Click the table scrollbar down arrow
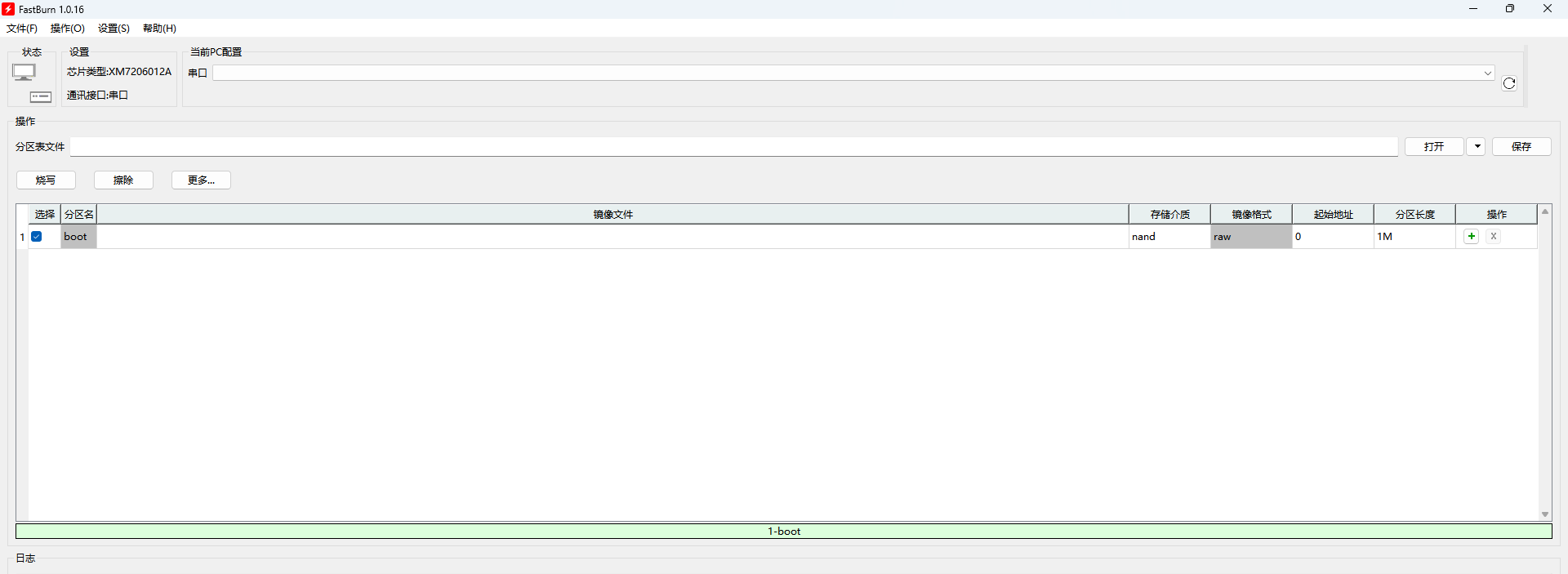1568x574 pixels. tap(1545, 514)
